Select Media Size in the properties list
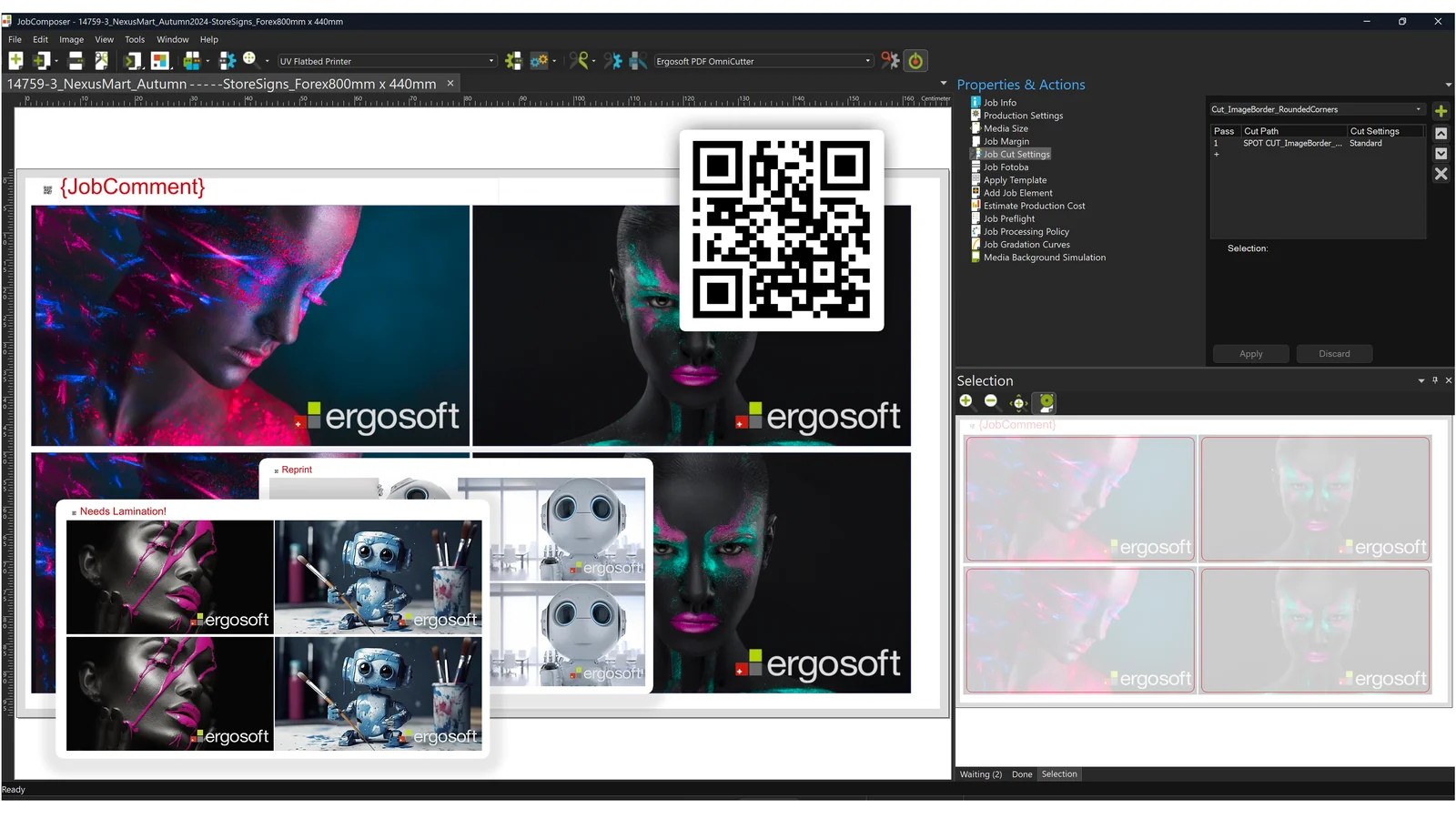1456x819 pixels. click(x=1006, y=128)
